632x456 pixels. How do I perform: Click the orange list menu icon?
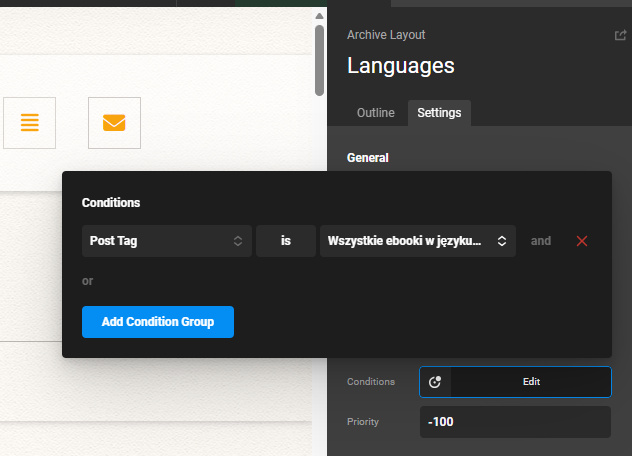[29, 123]
